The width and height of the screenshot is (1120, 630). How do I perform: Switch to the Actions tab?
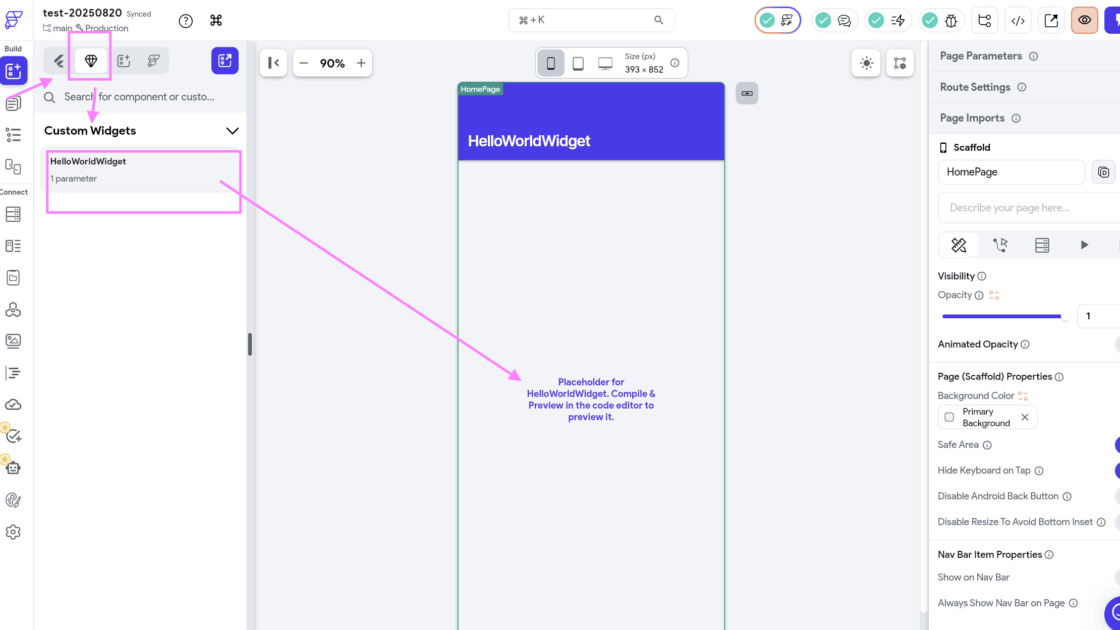tap(1000, 245)
